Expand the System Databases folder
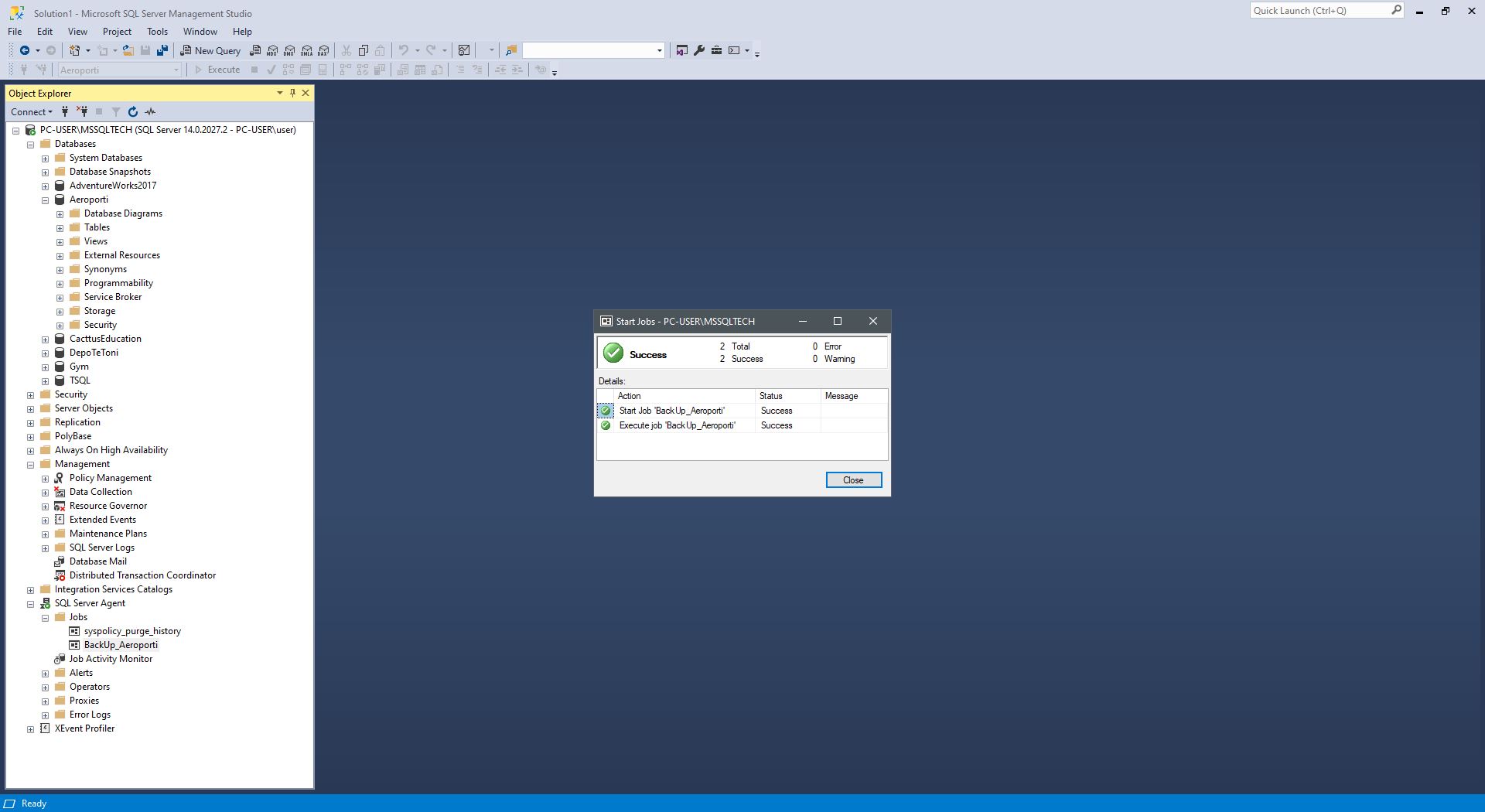The height and width of the screenshot is (812, 1485). (45, 159)
